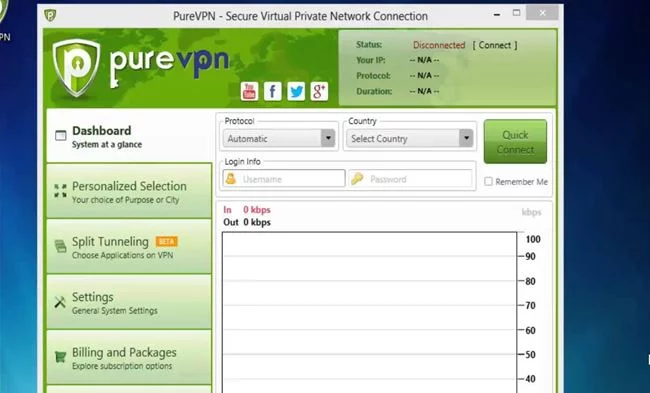This screenshot has width=650, height=393.
Task: Maximize the PureVPN window
Action: [516, 13]
